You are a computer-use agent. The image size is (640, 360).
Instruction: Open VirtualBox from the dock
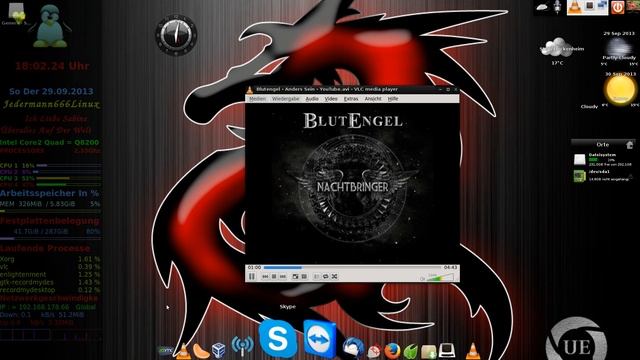(x=219, y=350)
